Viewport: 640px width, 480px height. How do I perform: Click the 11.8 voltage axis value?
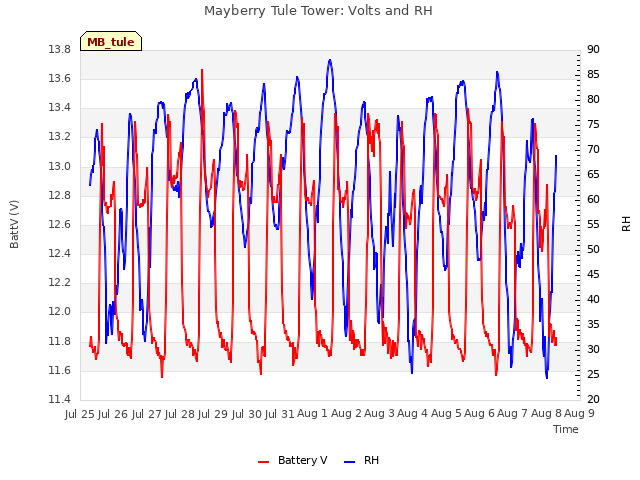pyautogui.click(x=59, y=341)
